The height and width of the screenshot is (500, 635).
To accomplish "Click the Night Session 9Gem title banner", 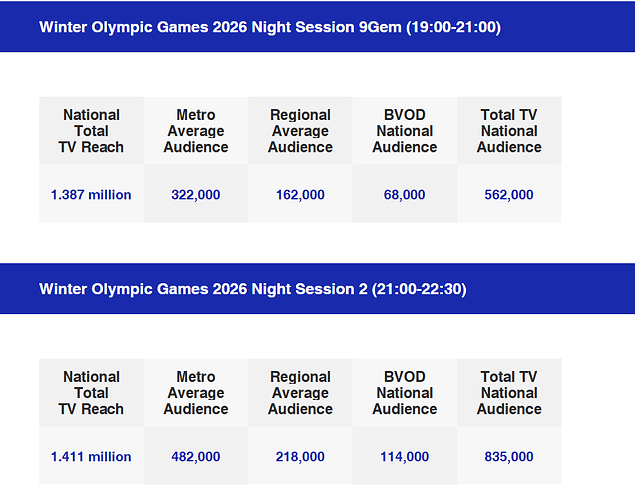I will [x=270, y=27].
